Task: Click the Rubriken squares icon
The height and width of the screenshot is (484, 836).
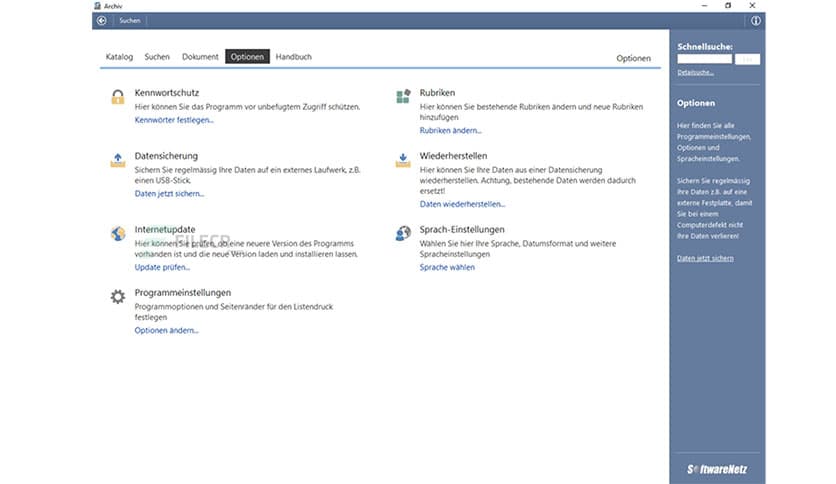Action: pos(403,96)
